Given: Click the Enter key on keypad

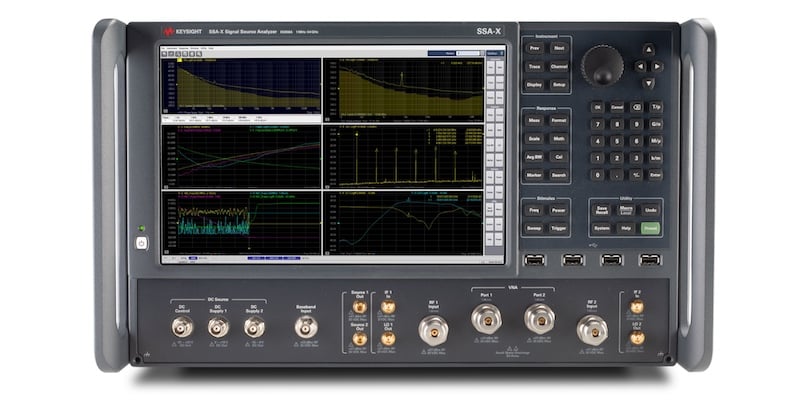Looking at the screenshot, I should point(656,174).
